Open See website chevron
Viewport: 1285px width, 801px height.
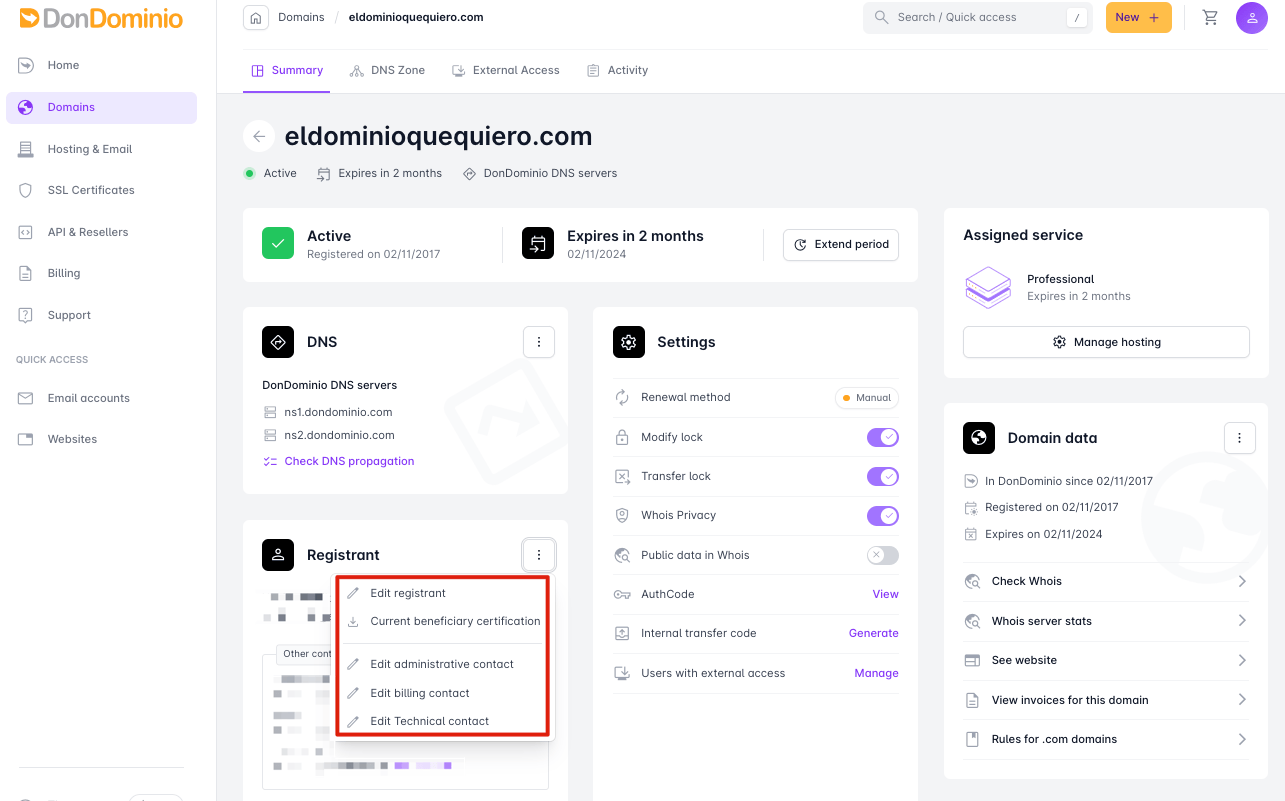point(1242,660)
